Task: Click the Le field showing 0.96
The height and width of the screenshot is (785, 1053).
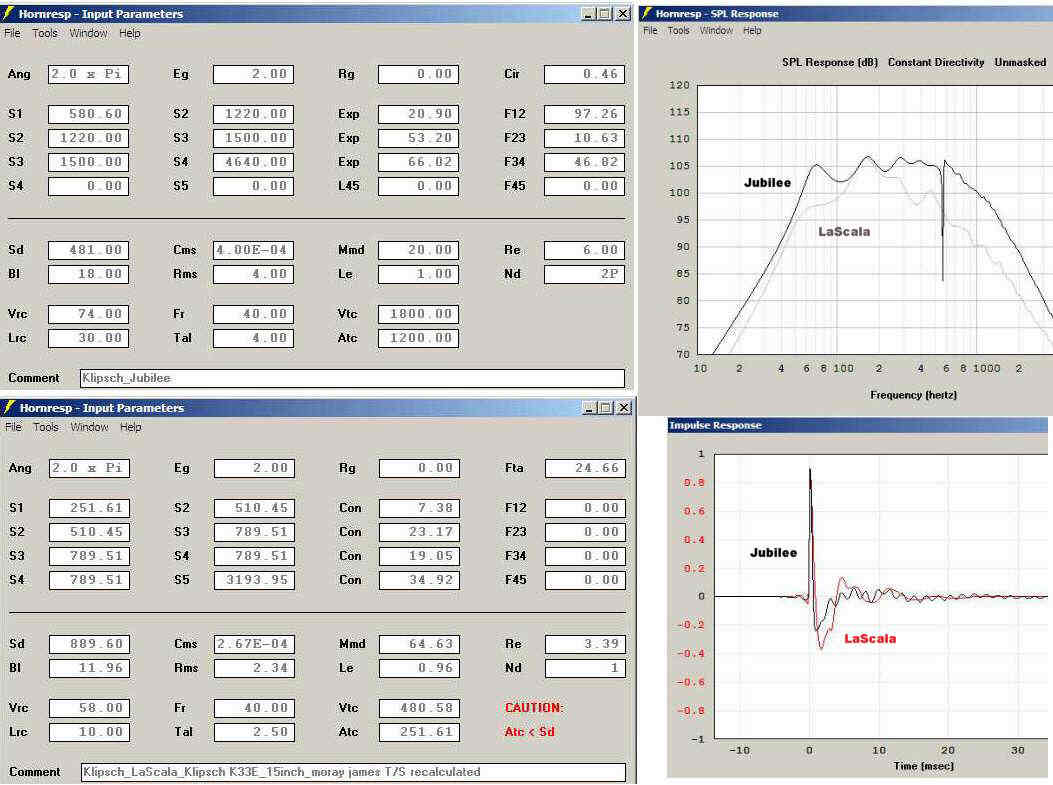Action: pyautogui.click(x=420, y=669)
